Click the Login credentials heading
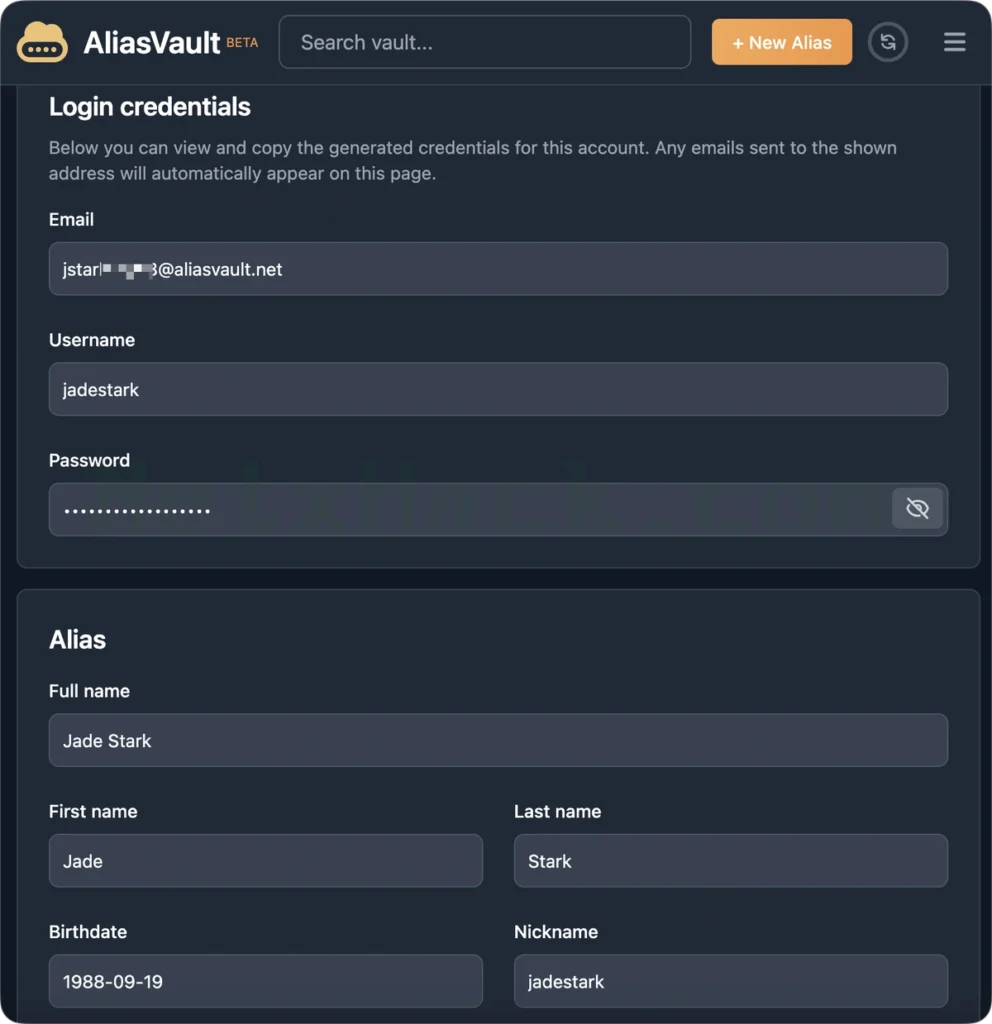The height and width of the screenshot is (1024, 992). (150, 106)
